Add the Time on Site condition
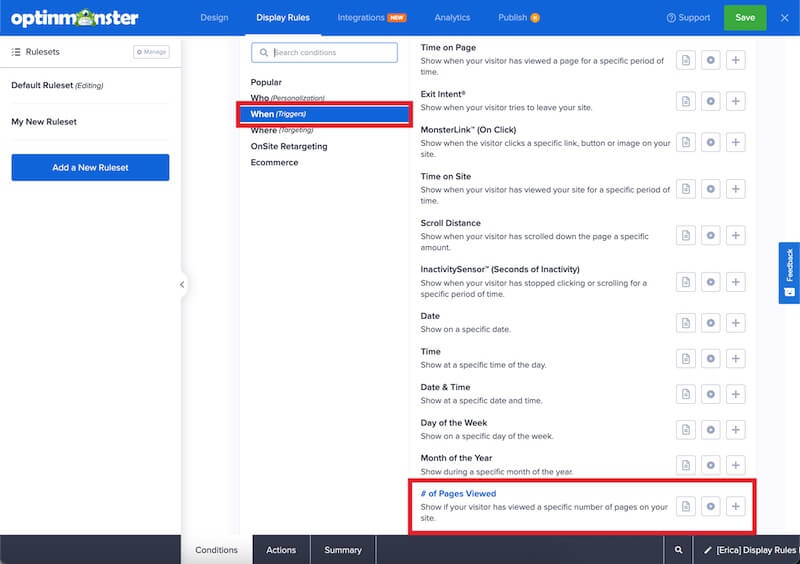Screen dimensions: 800x564 point(736,189)
